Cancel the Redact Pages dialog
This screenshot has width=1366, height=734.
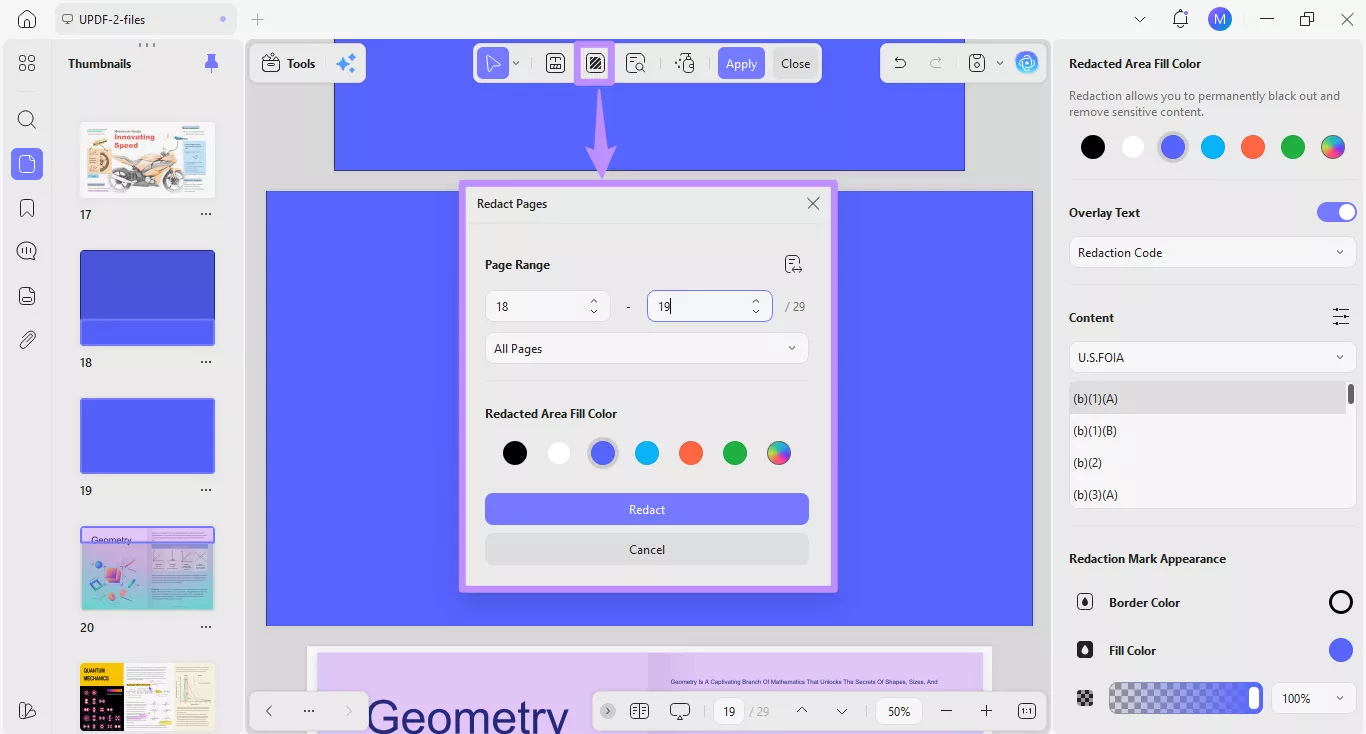646,549
